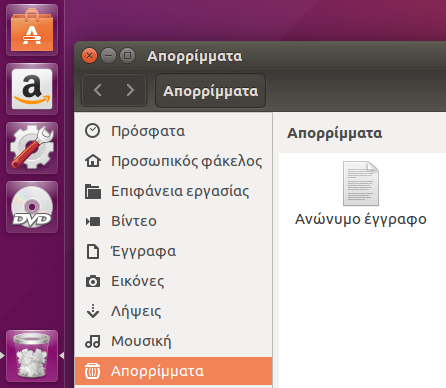Click the Απορρίμματα path bar button
Screen dimensions: 446x388
pos(210,91)
